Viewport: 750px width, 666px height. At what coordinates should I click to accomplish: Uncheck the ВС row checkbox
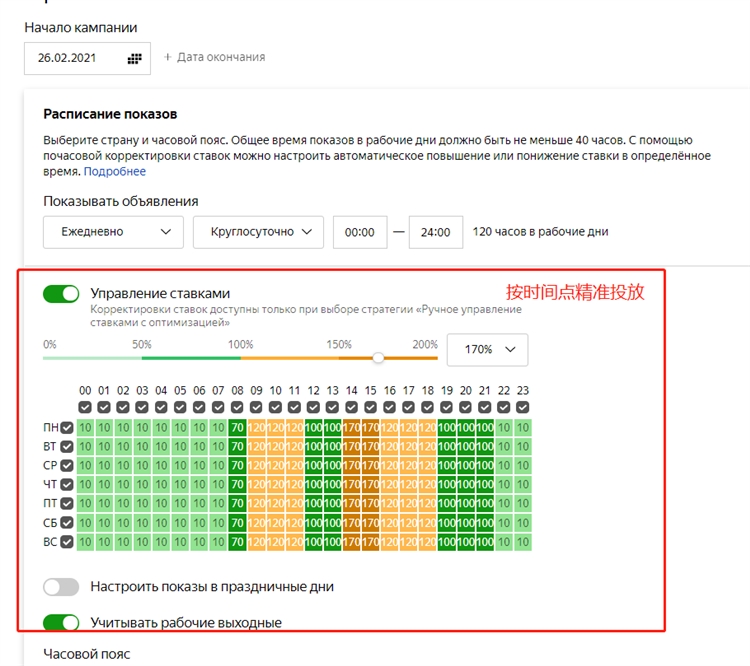[67, 542]
